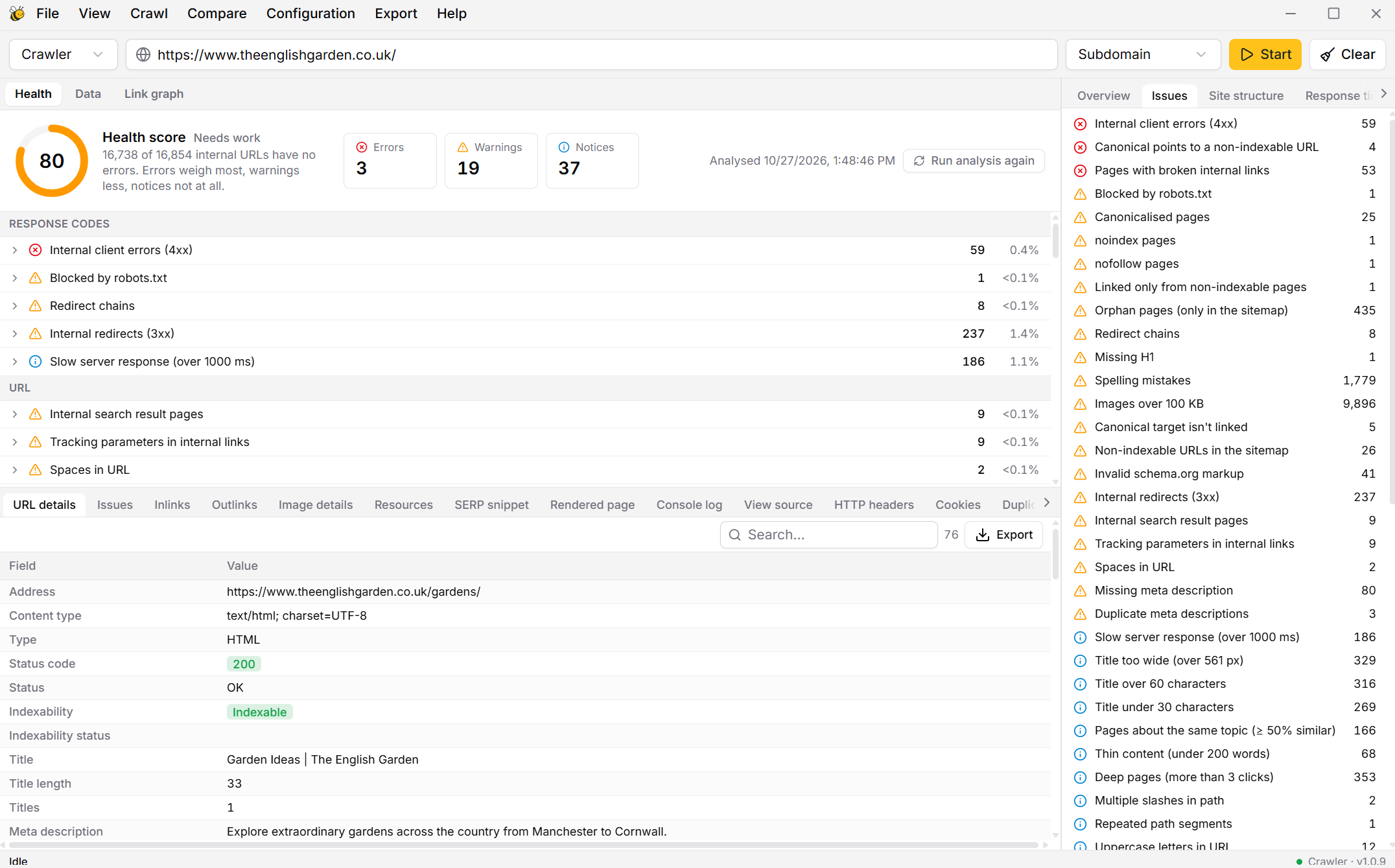The image size is (1395, 868).
Task: Click the info icon beside Thin content (under 200 words)
Action: 1080,754
